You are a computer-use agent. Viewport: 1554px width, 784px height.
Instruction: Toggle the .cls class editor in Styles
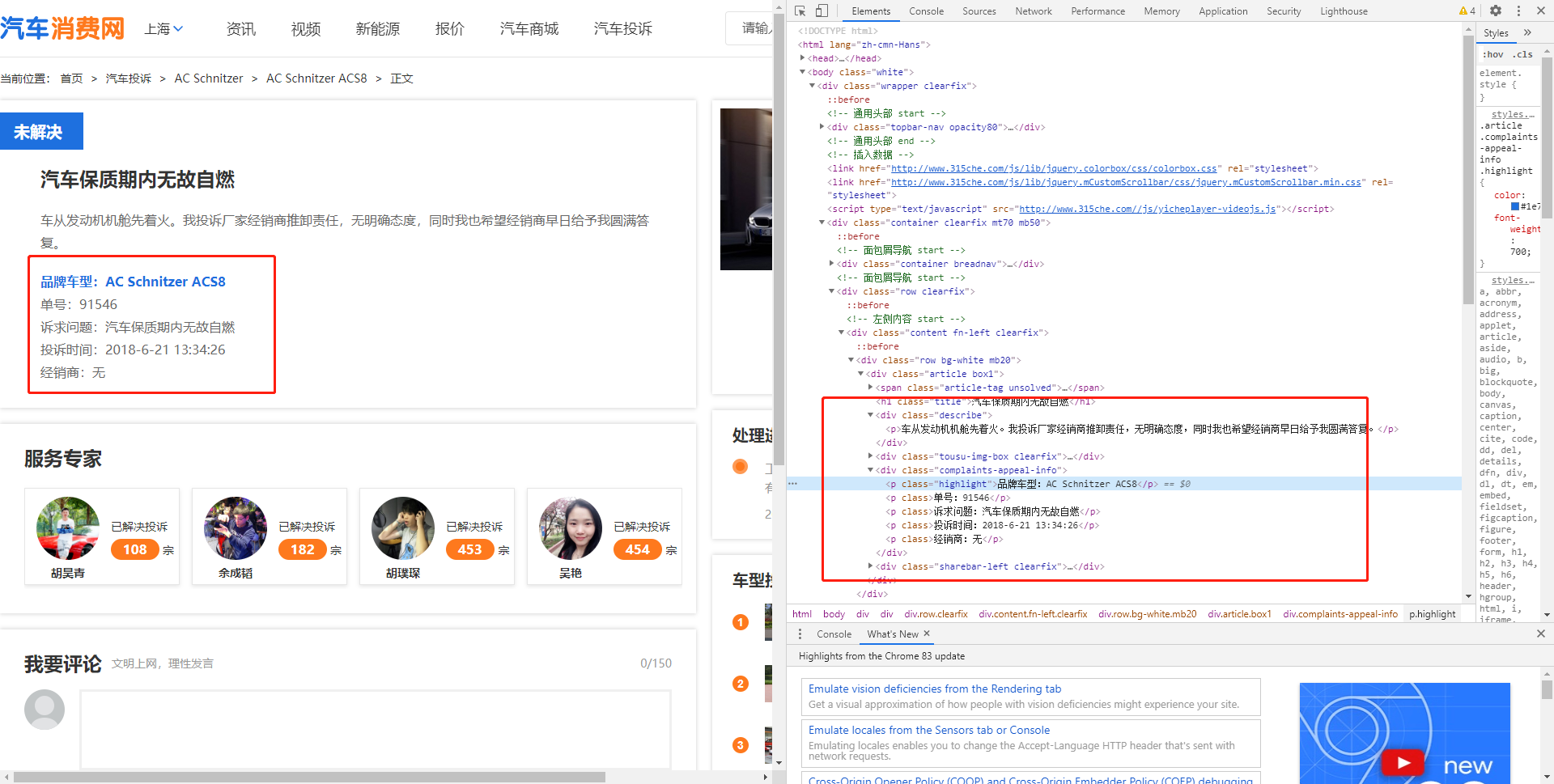1522,54
